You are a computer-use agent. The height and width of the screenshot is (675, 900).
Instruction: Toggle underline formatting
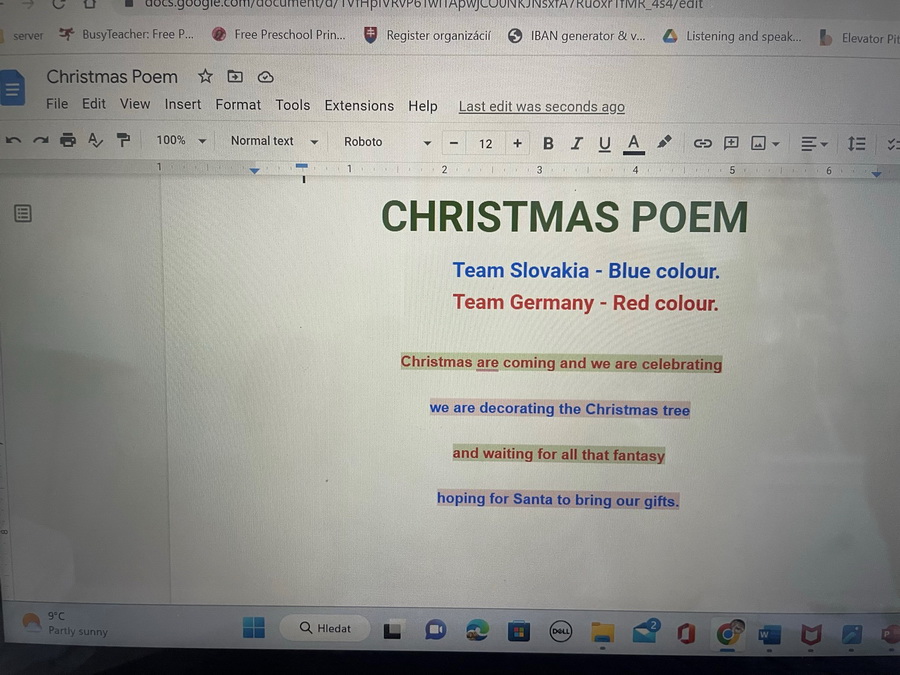tap(604, 144)
